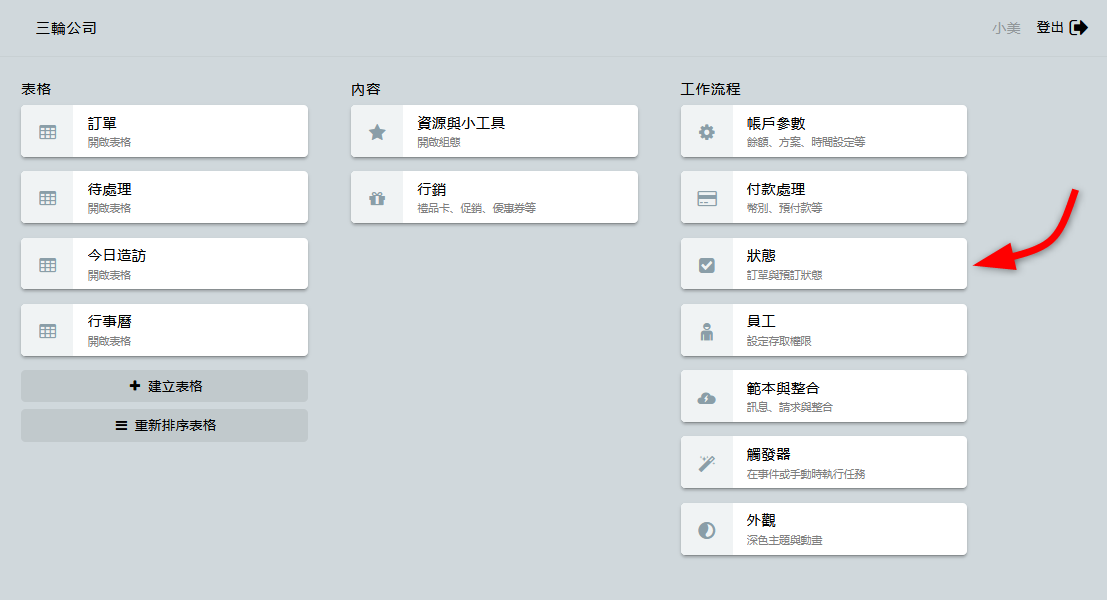Click the cloud icon for 範本與整合
This screenshot has width=1107, height=600.
707,397
